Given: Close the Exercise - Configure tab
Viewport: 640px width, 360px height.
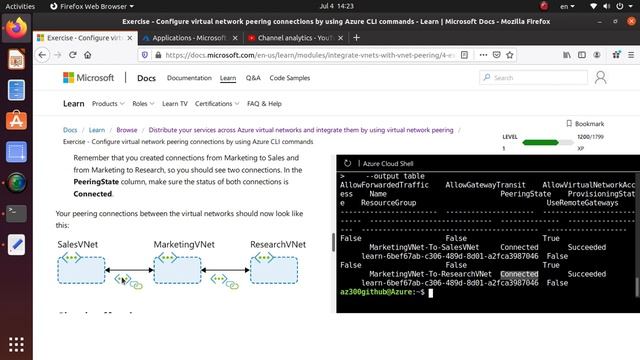Looking at the screenshot, I should pyautogui.click(x=130, y=38).
